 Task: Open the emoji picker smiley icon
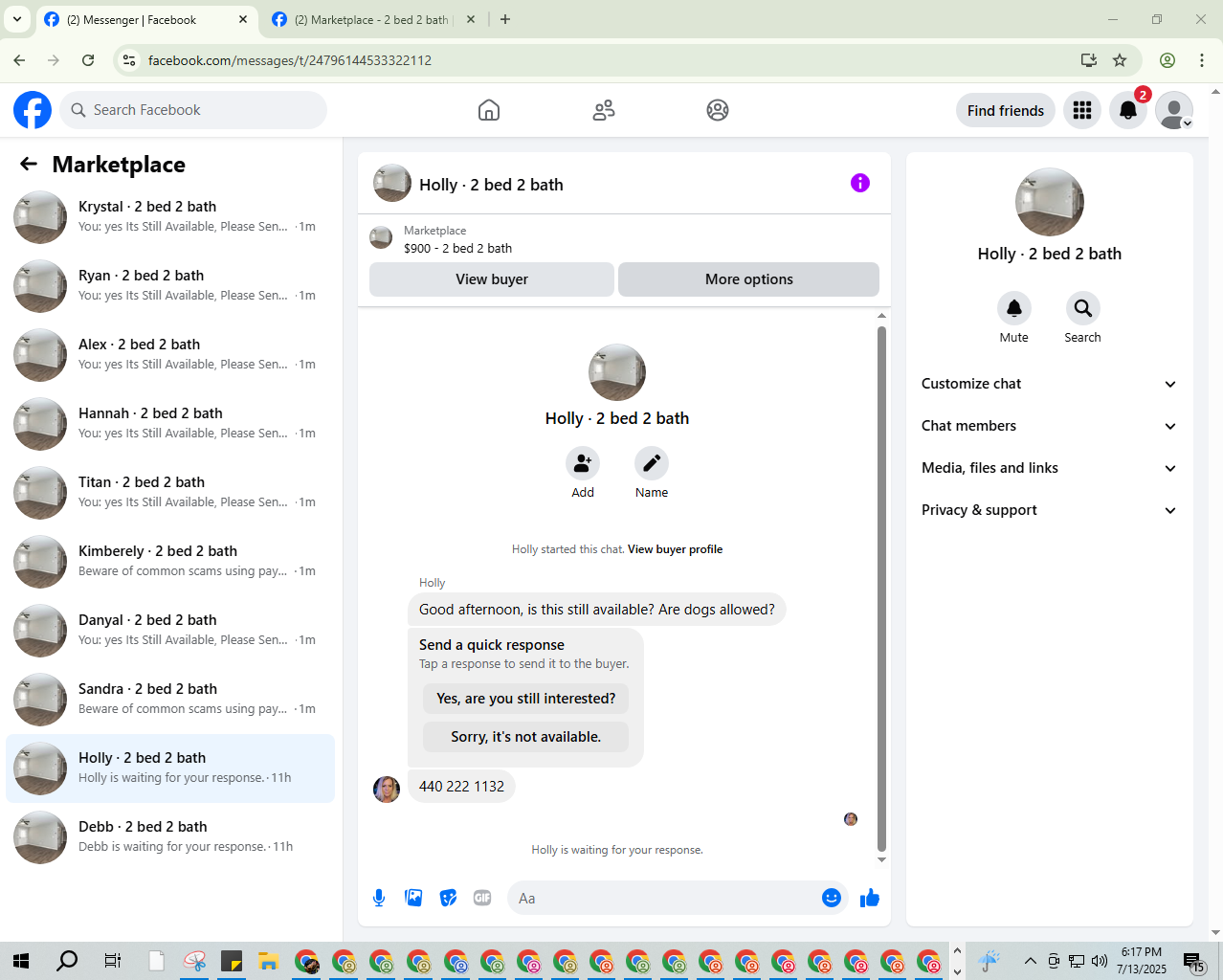[x=832, y=898]
